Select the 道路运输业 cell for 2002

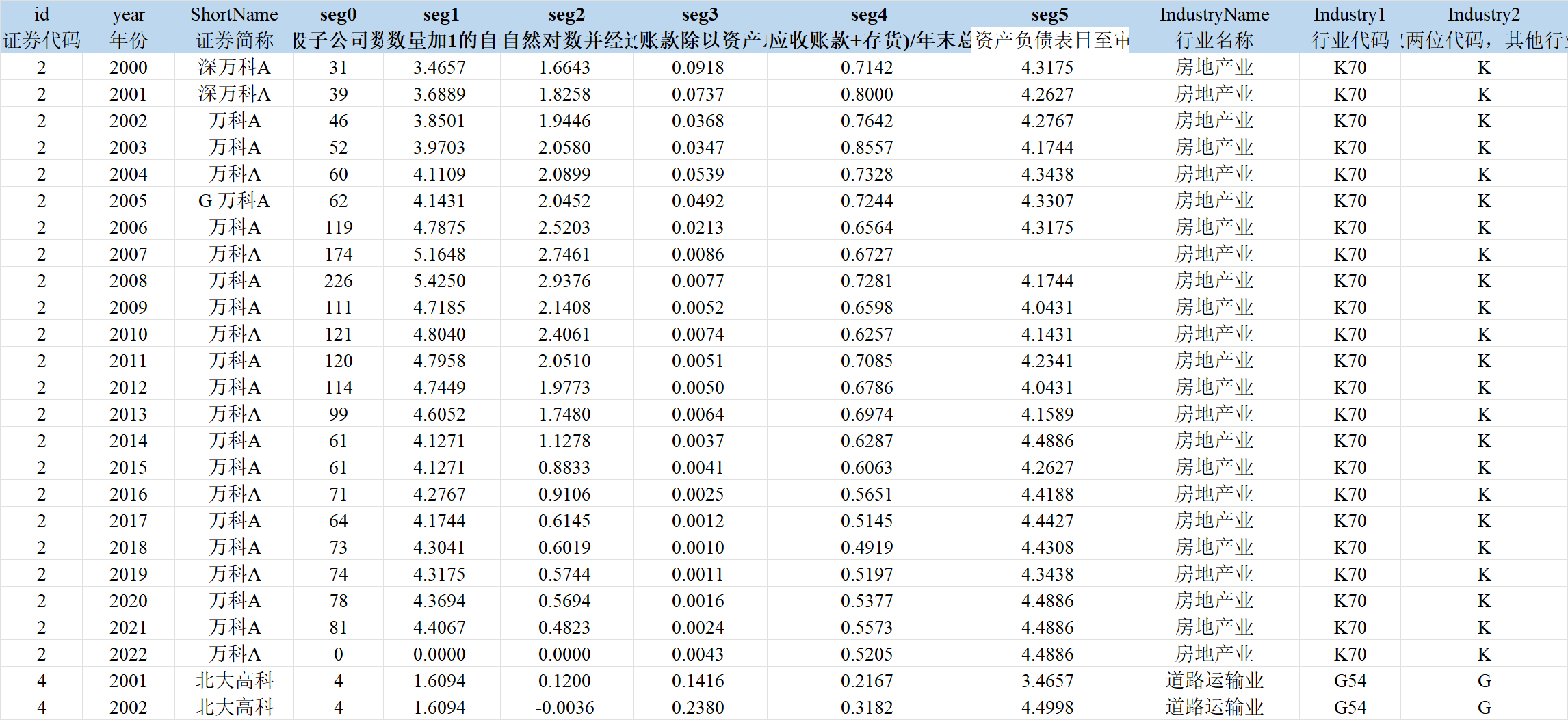[x=1214, y=707]
